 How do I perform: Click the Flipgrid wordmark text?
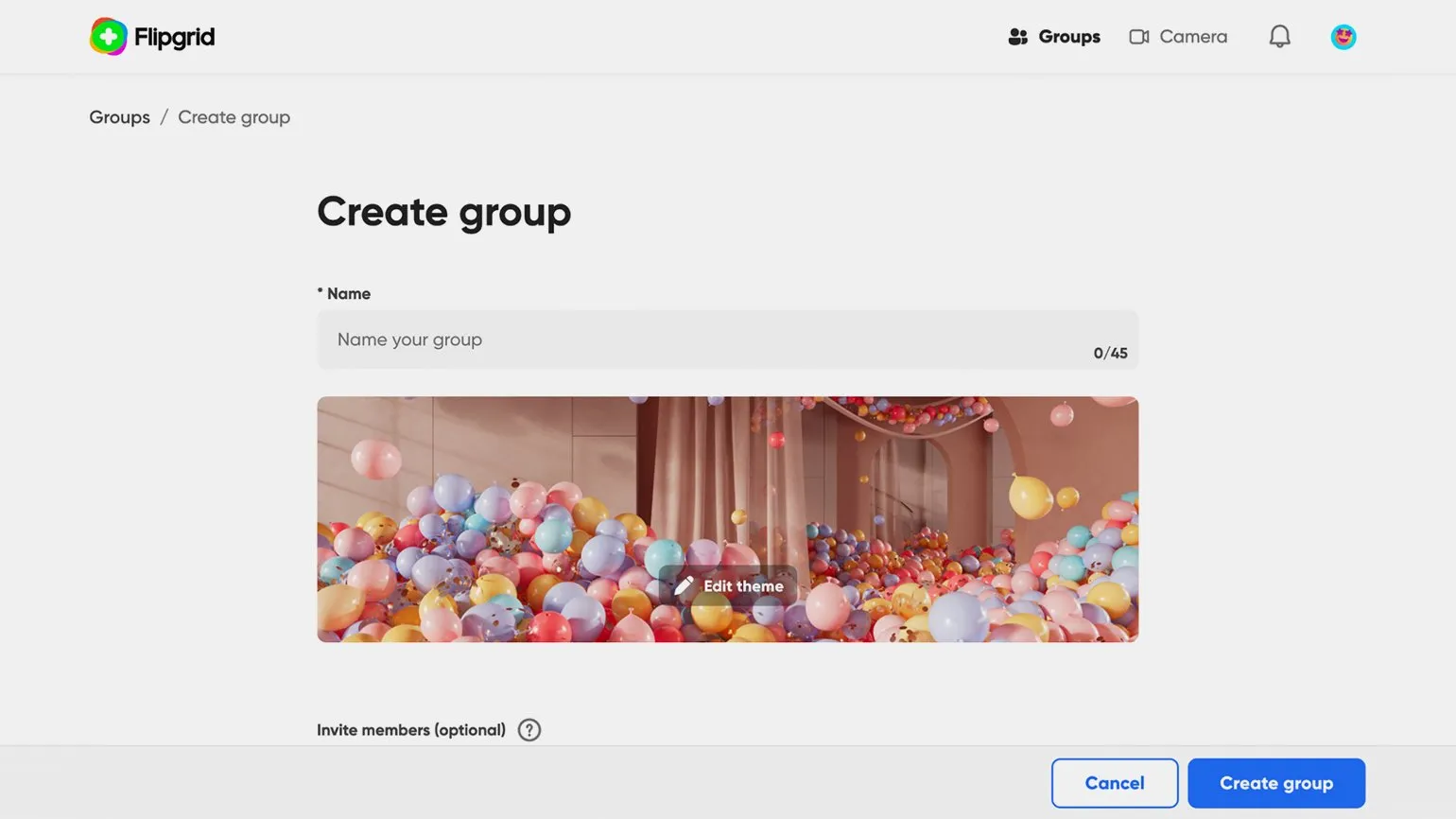coord(174,37)
